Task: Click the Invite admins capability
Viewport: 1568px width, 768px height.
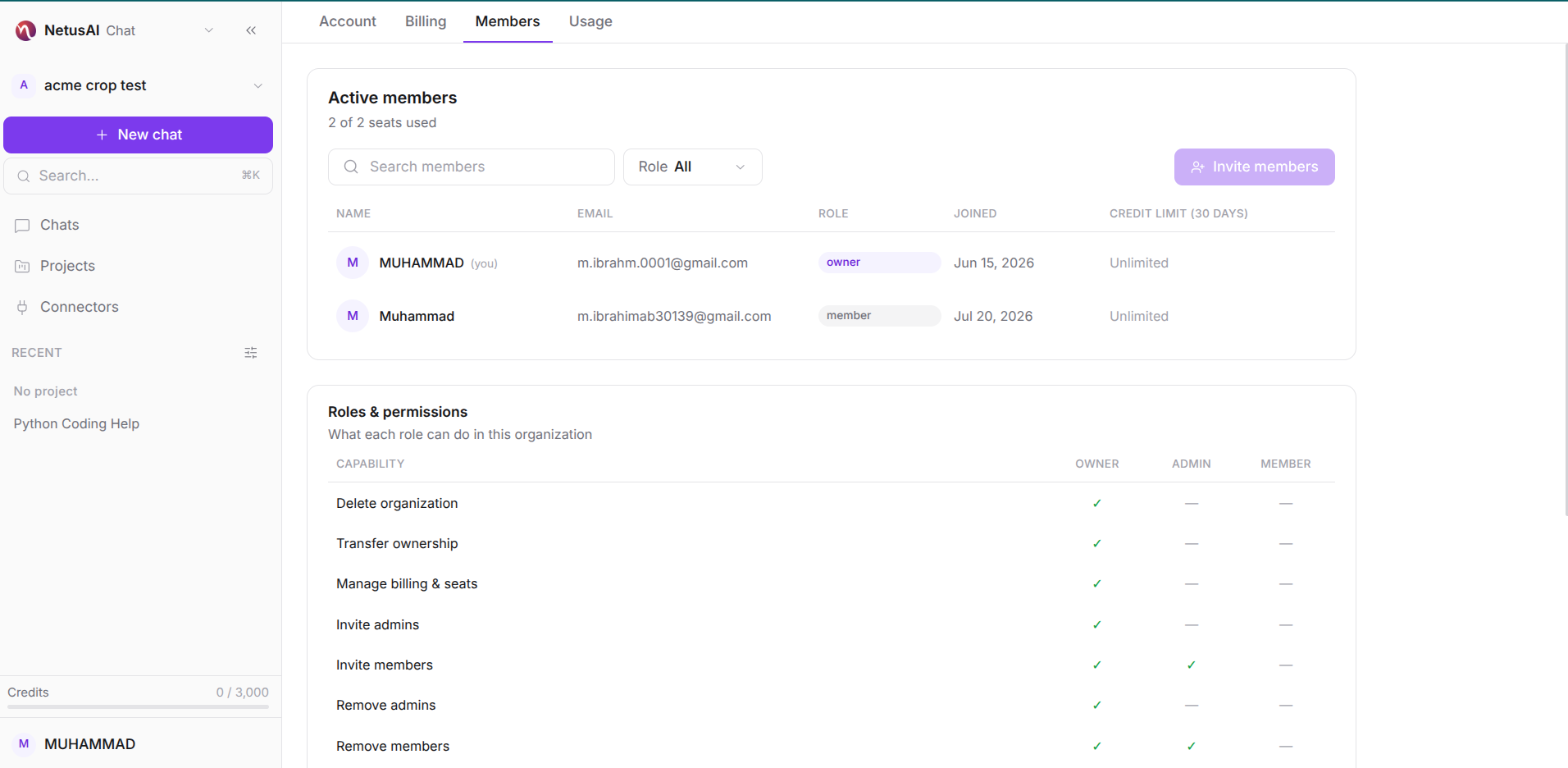Action: coord(377,624)
